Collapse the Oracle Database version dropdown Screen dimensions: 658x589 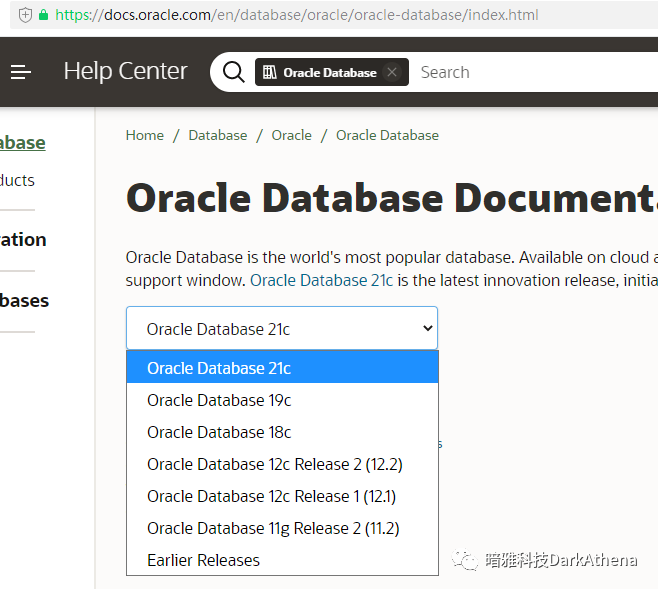click(x=282, y=328)
